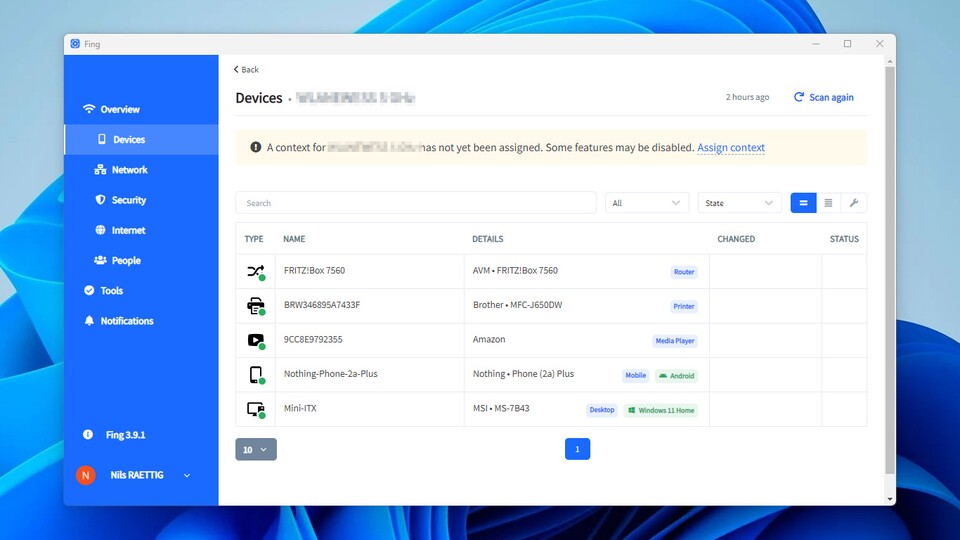Click the user avatar with the letter N
Screen dimensions: 960x540
click(86, 475)
